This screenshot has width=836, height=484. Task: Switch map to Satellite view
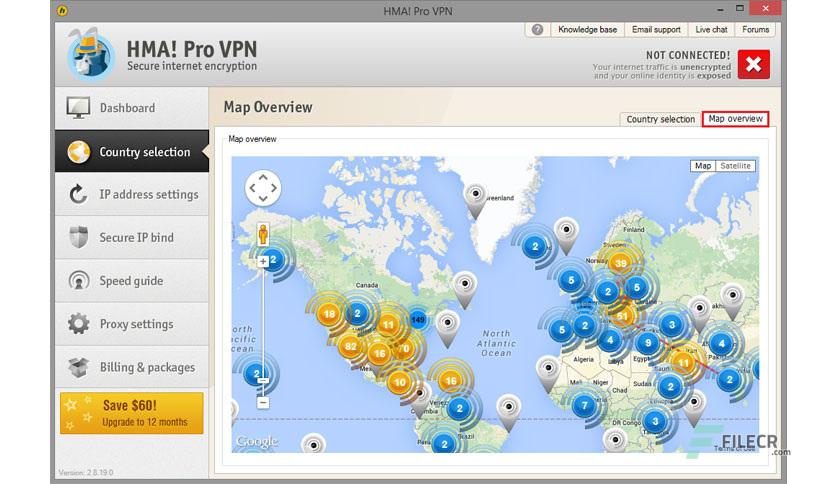(x=735, y=166)
